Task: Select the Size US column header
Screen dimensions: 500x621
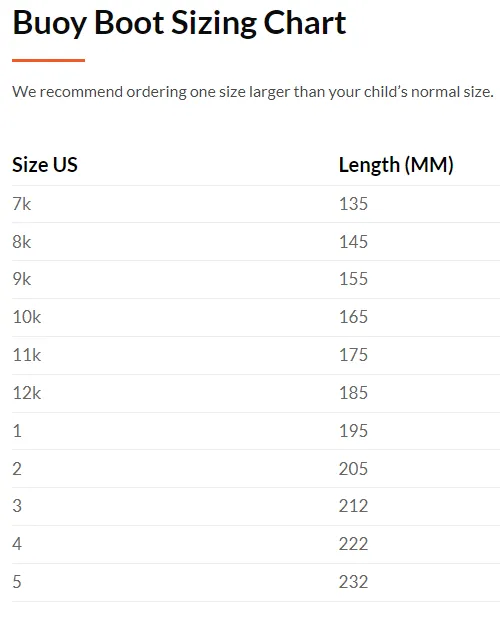Action: click(45, 164)
